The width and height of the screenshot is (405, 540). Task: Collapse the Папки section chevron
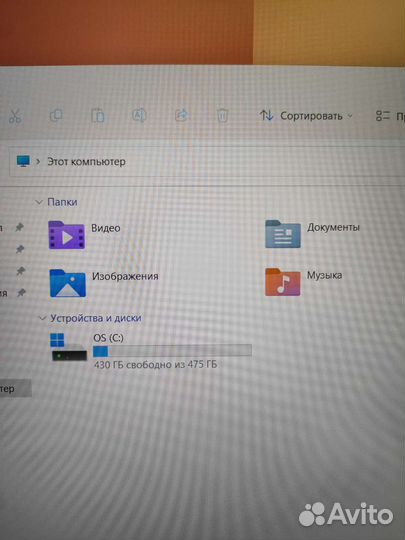39,202
